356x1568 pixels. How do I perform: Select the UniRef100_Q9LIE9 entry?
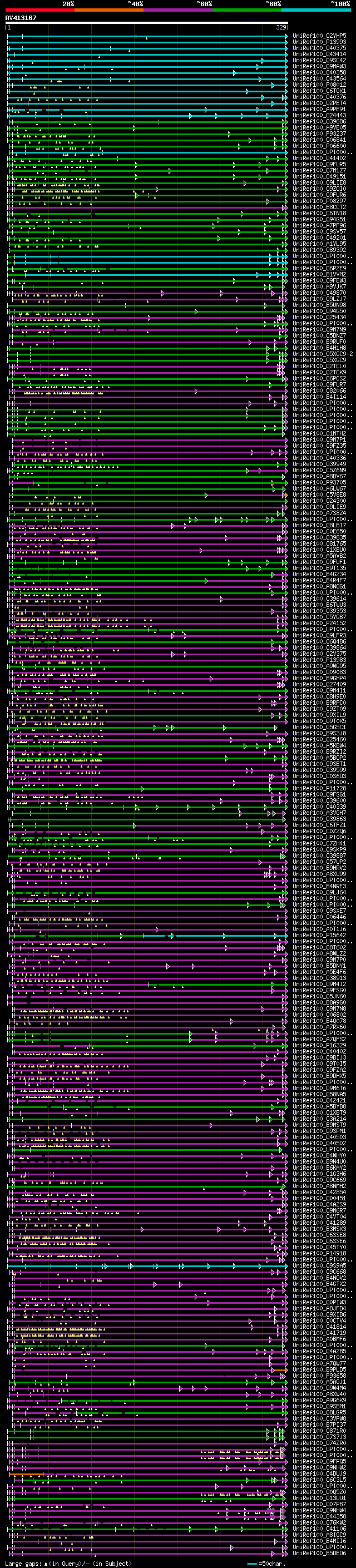click(x=319, y=506)
